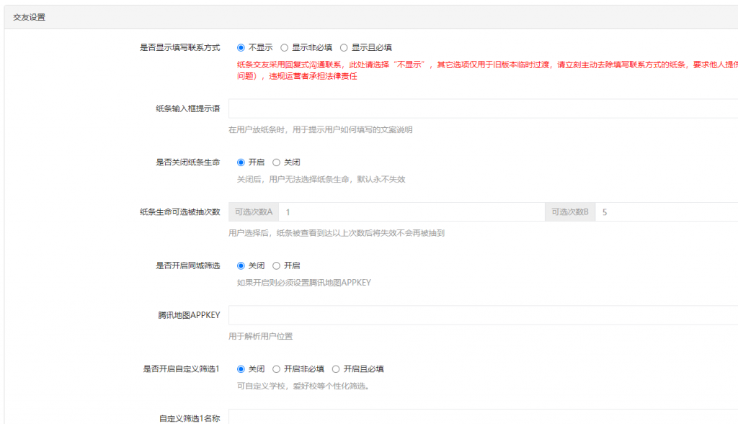Click hint text starting 可自定义学校

click(304, 386)
